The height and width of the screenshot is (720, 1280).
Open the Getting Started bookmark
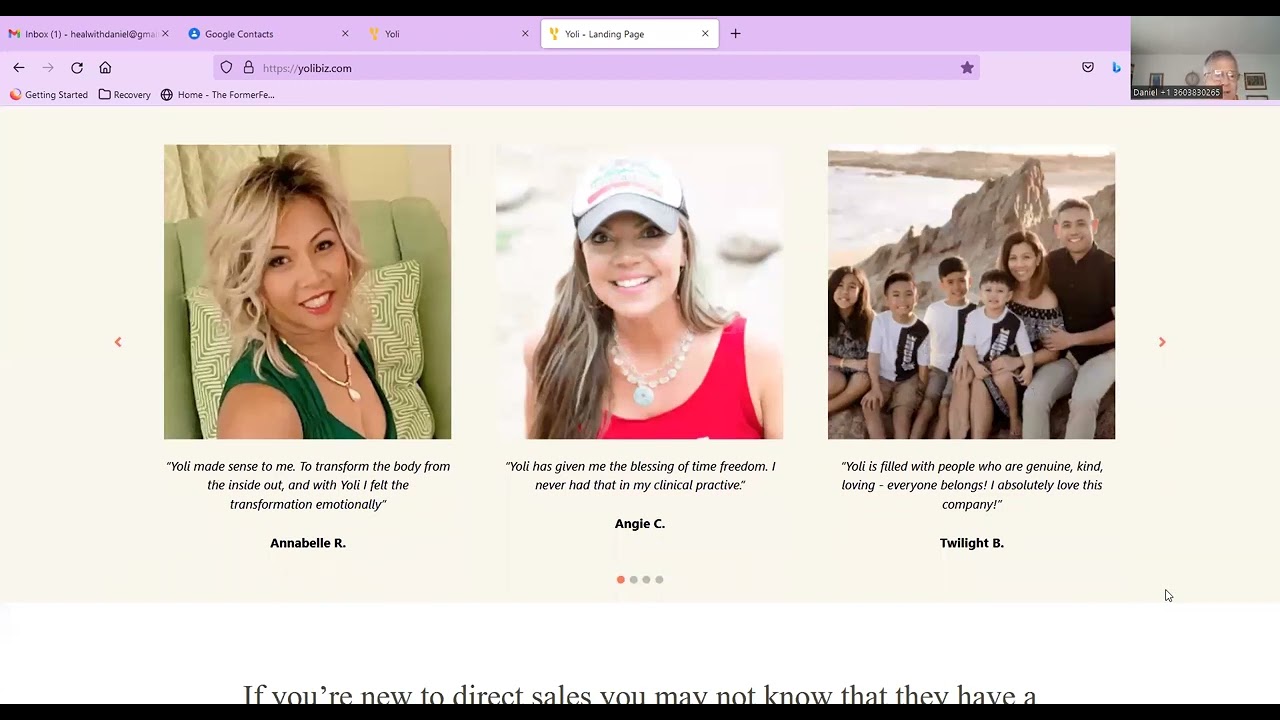tap(49, 95)
